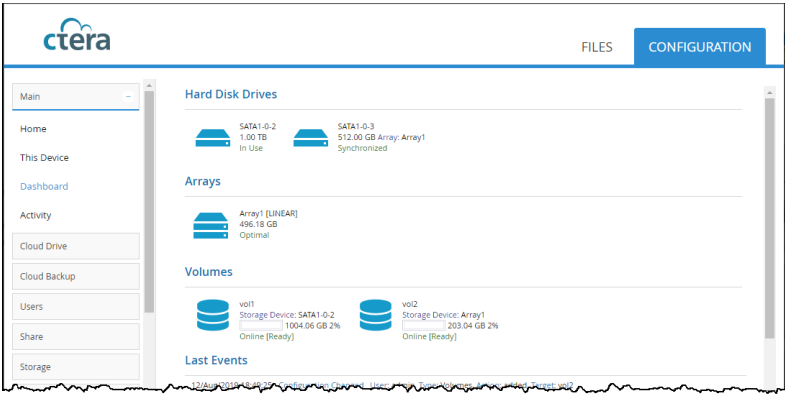Screen dimensions: 787x397
Task: Click the SATA1-0-3 drive name
Action: click(x=356, y=126)
